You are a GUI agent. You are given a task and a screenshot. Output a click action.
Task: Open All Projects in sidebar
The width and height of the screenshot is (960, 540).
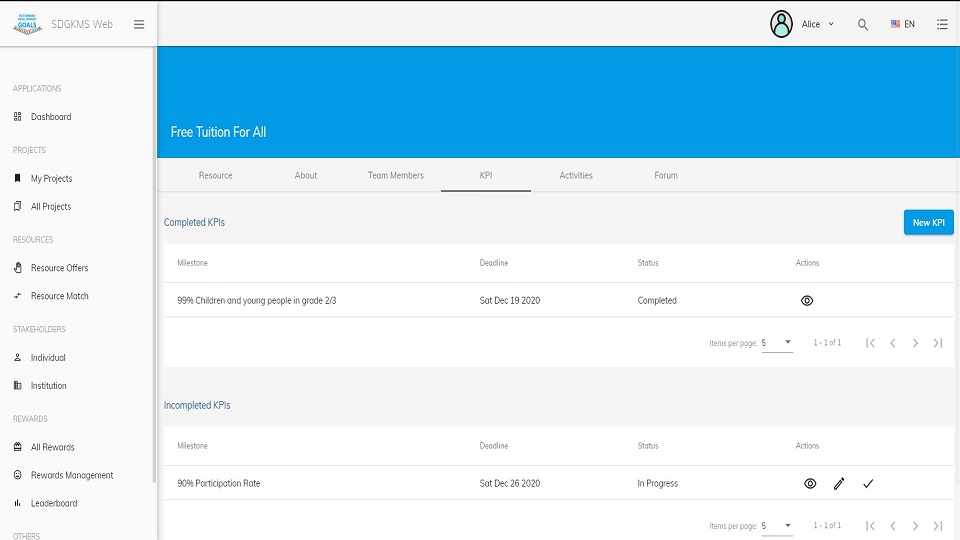click(51, 206)
